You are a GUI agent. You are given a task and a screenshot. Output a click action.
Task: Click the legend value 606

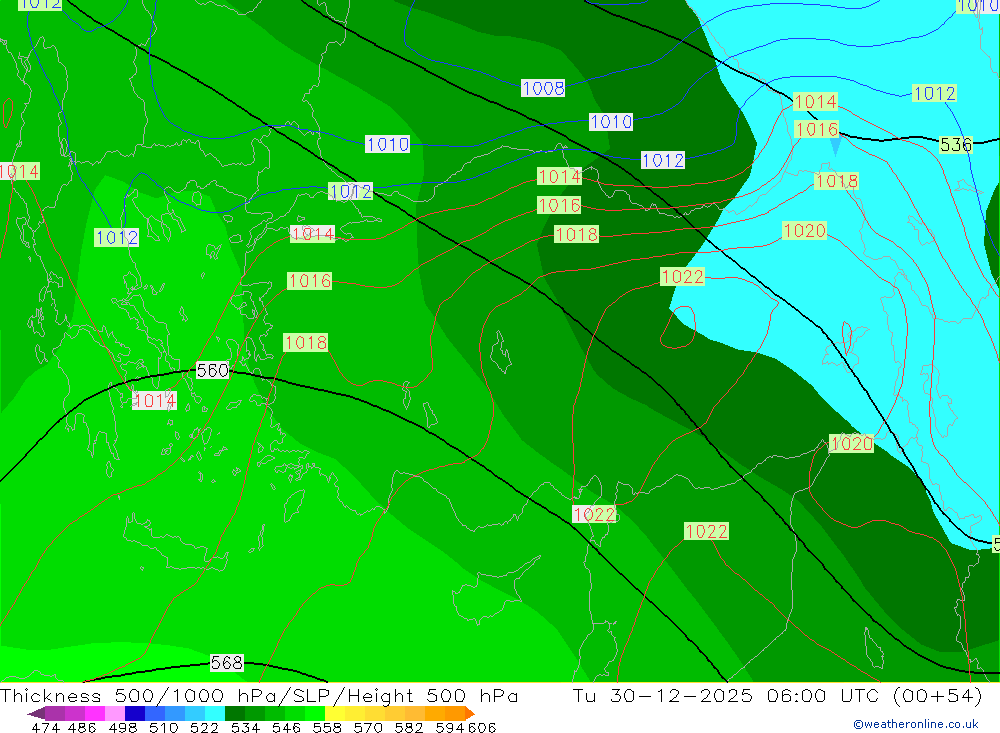pyautogui.click(x=482, y=727)
